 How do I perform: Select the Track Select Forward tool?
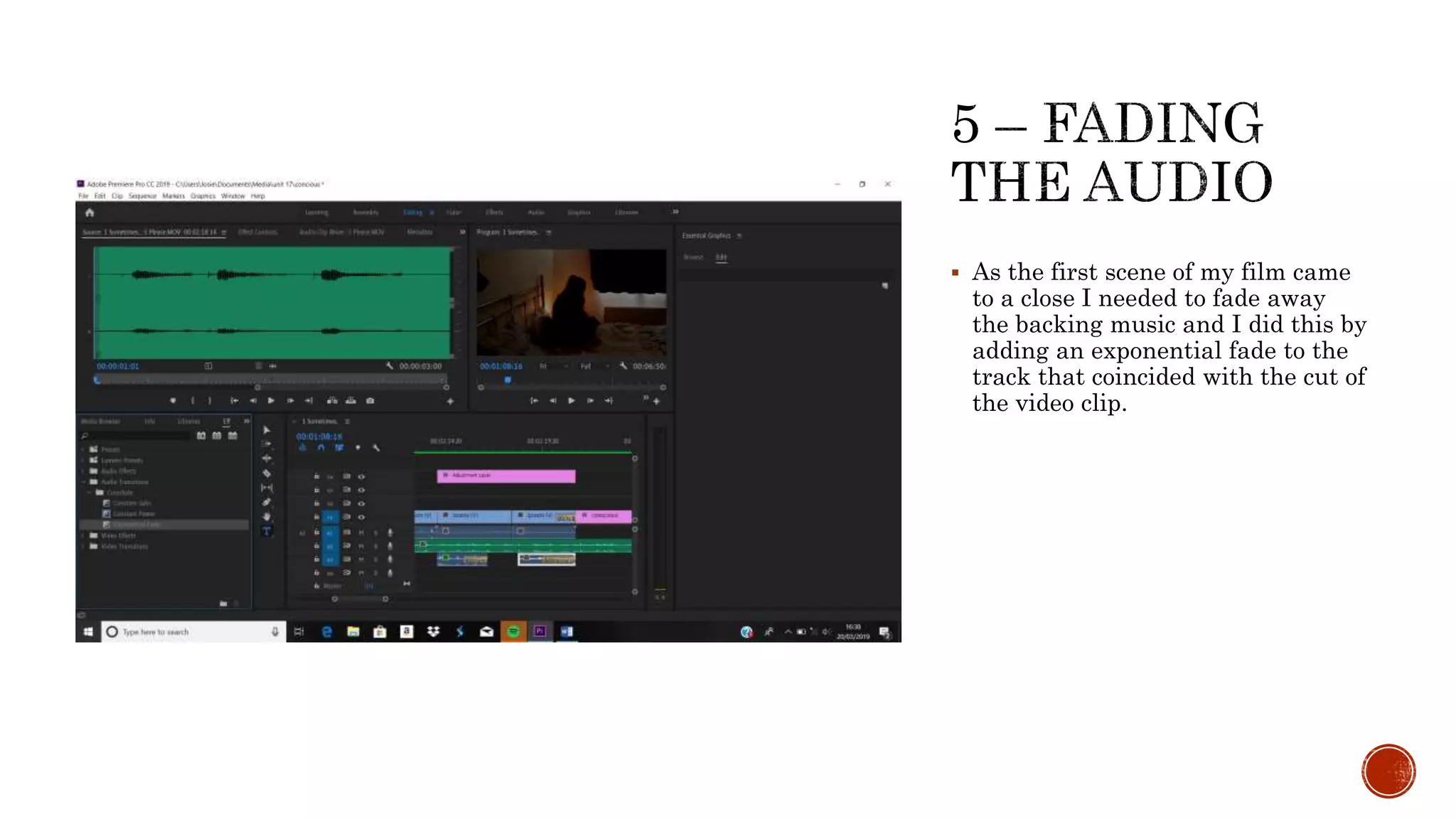267,444
